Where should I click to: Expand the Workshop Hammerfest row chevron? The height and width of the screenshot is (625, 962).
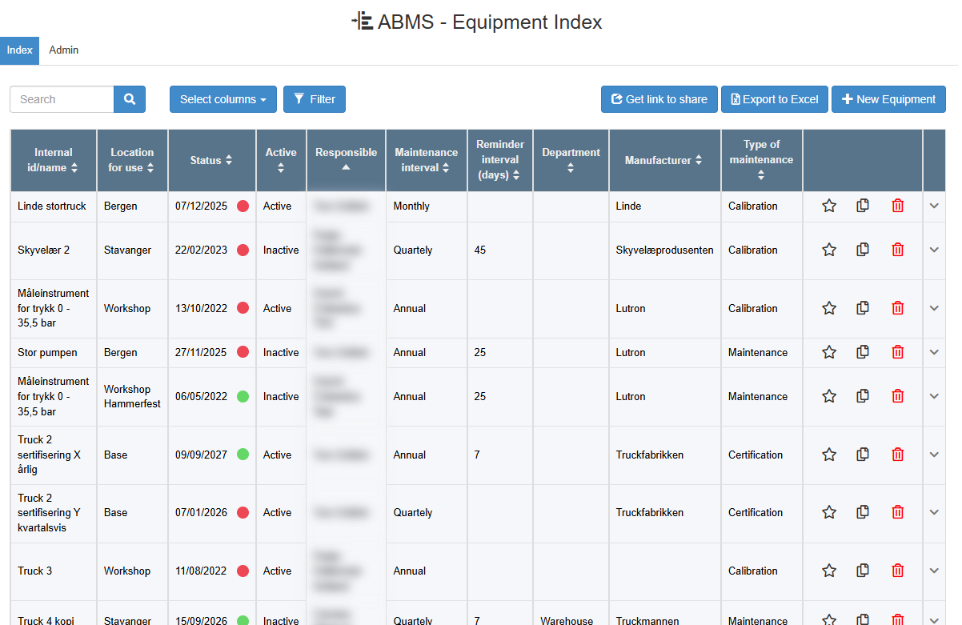934,396
